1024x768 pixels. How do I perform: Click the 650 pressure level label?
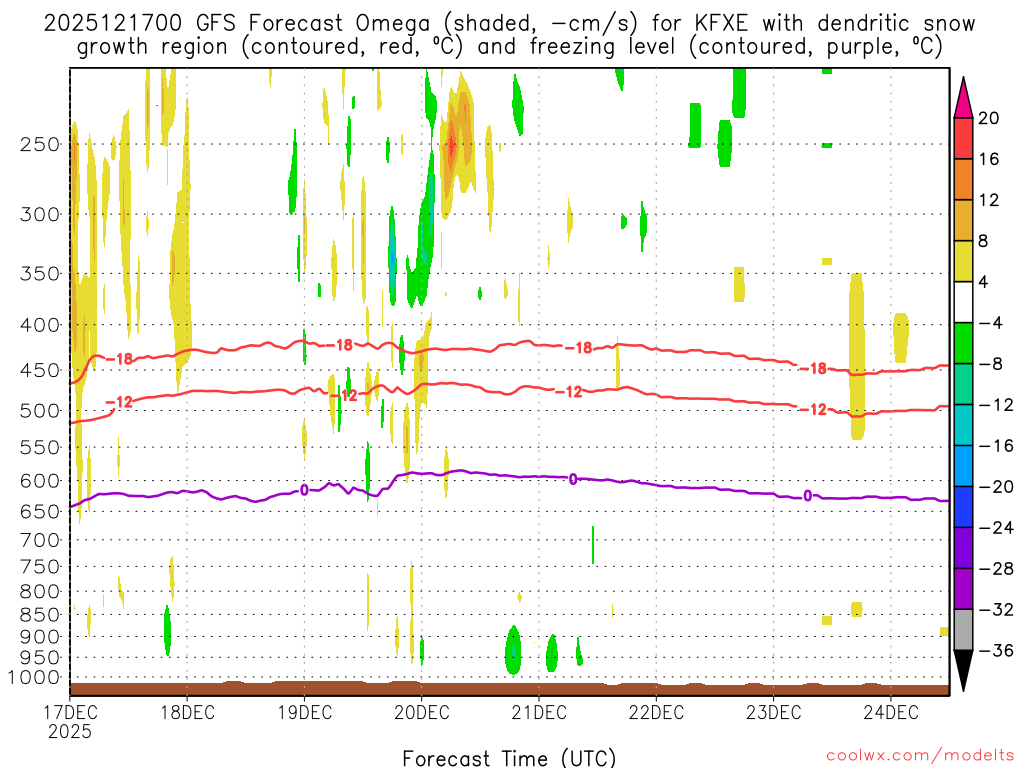tap(40, 511)
